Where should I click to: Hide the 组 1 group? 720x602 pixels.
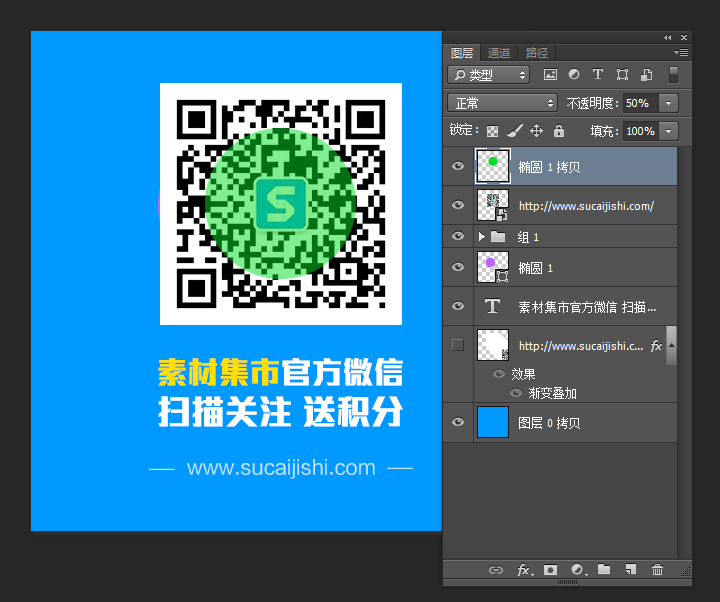coord(458,236)
